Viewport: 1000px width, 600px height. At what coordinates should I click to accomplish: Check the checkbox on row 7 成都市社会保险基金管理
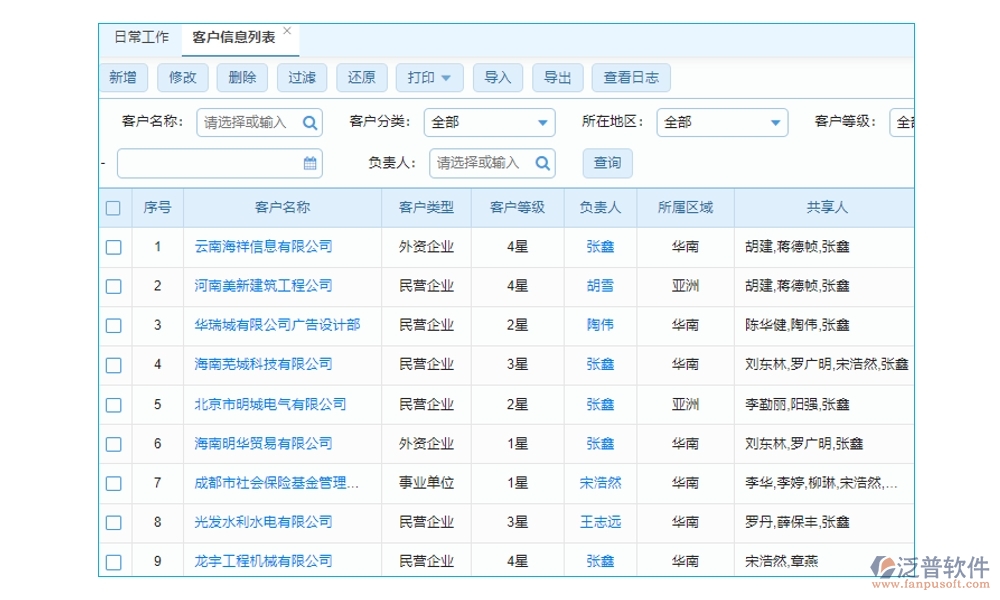[x=113, y=483]
